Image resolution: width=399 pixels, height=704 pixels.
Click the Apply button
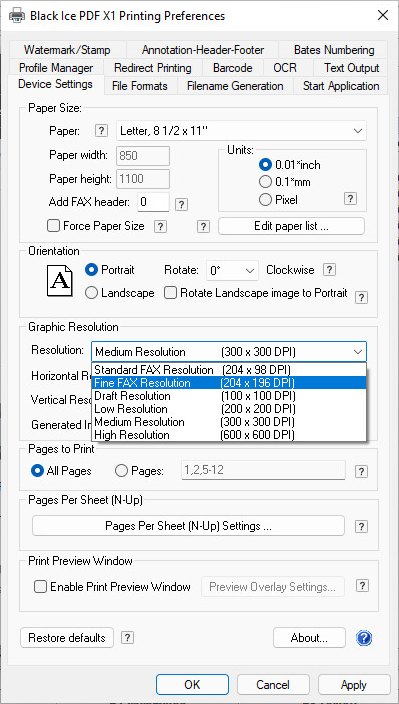pyautogui.click(x=354, y=685)
